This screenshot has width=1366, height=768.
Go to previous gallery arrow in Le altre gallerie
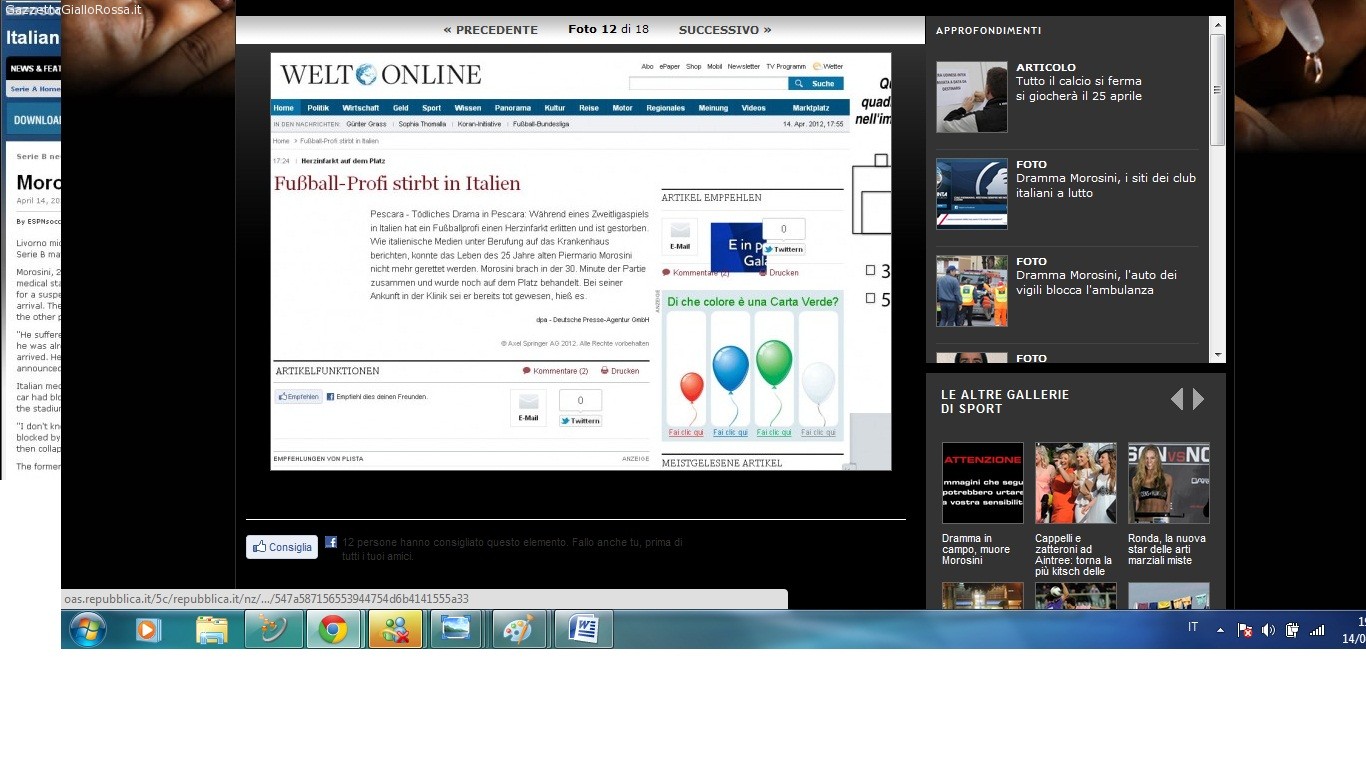pyautogui.click(x=1177, y=399)
